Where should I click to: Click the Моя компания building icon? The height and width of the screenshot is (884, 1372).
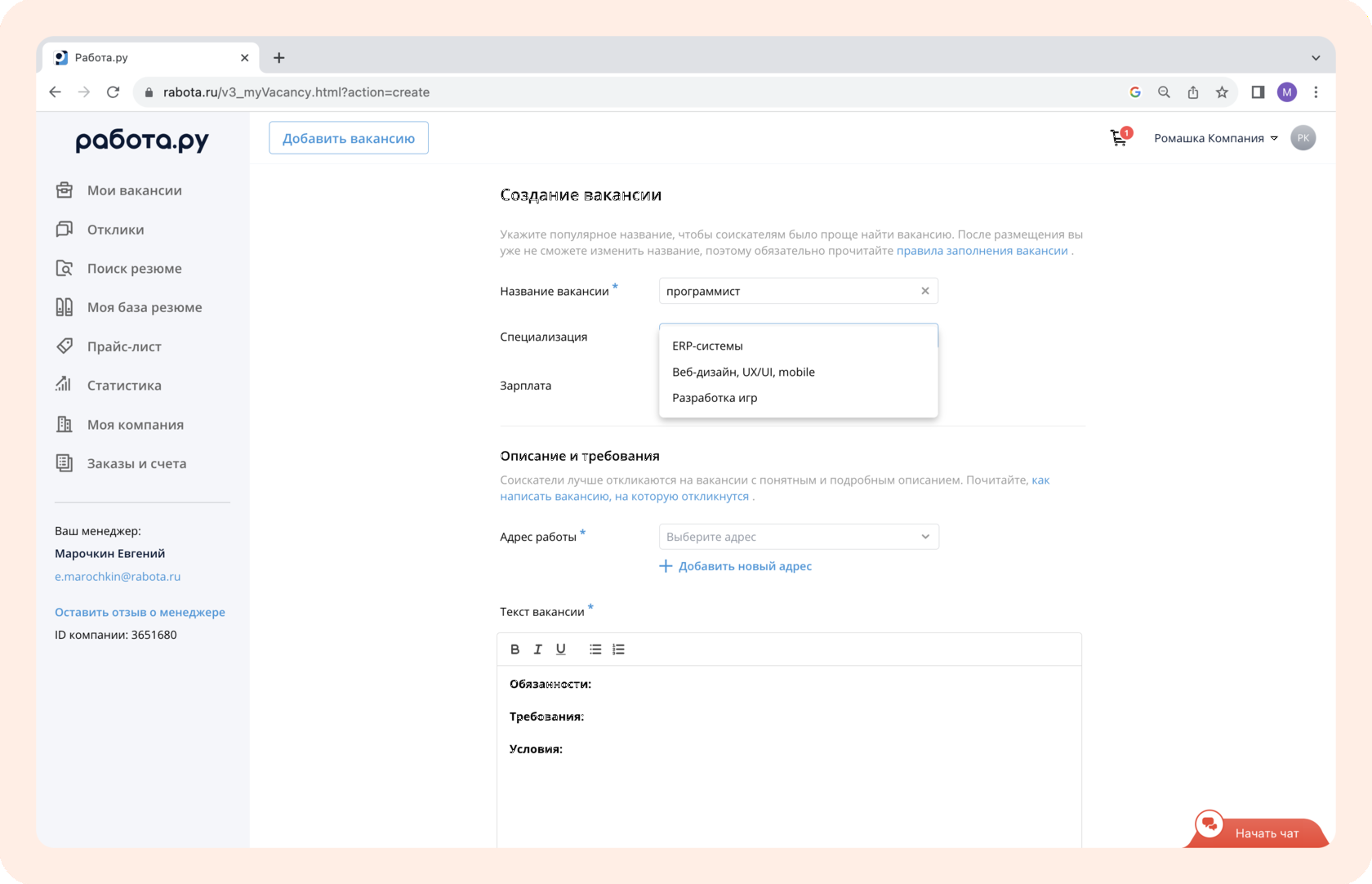(65, 424)
